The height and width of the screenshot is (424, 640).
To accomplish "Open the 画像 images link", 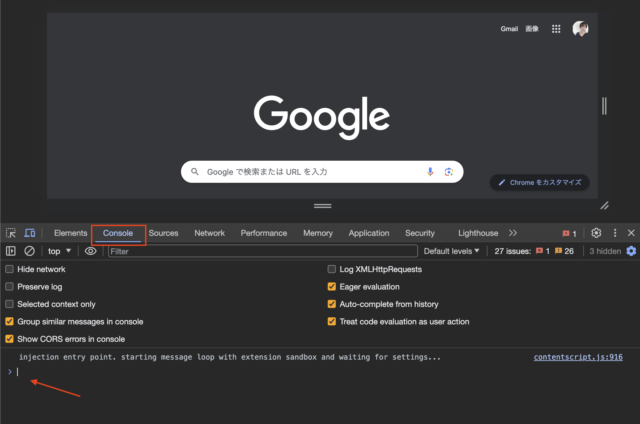I will 532,29.
